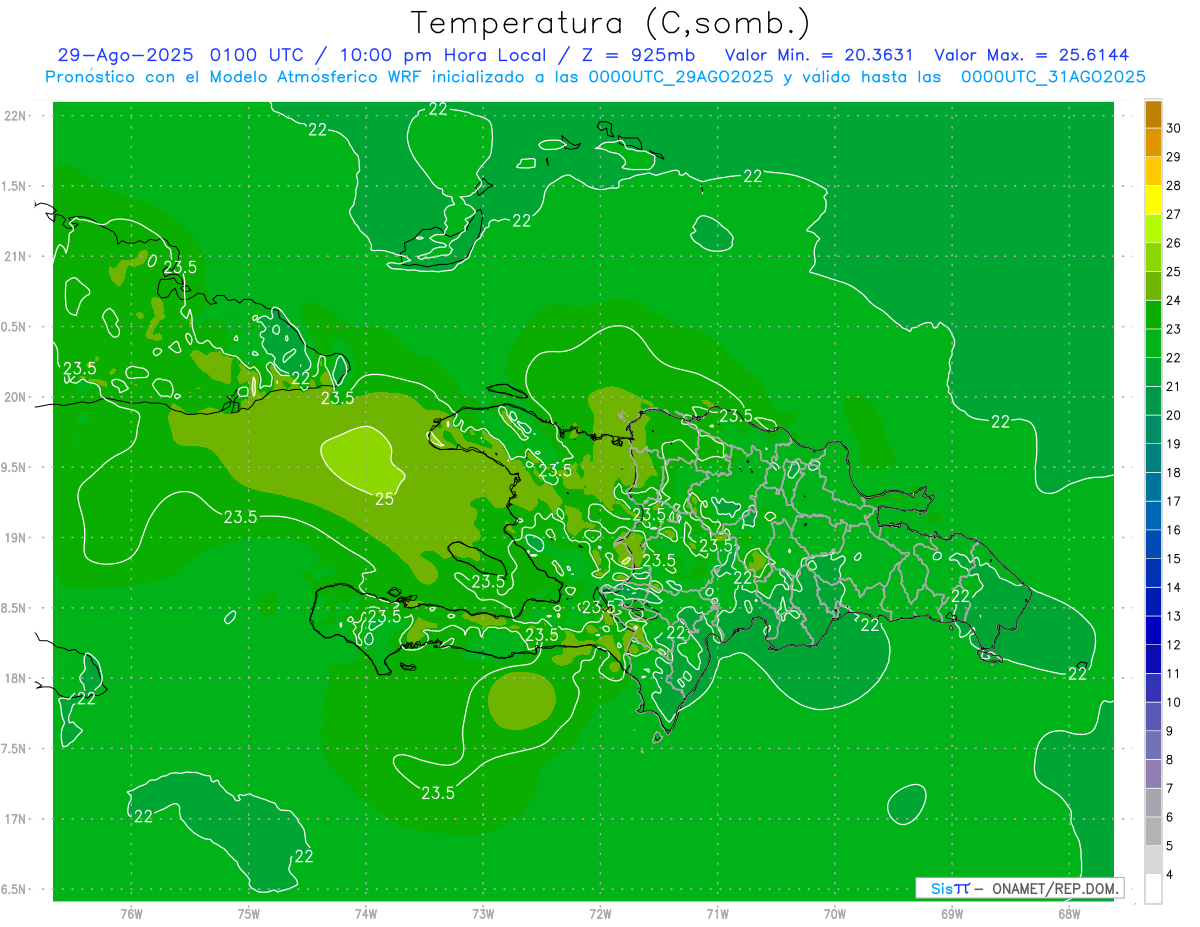Click the "18N" latitude axis label
1200x927 pixels.
[x=15, y=678]
